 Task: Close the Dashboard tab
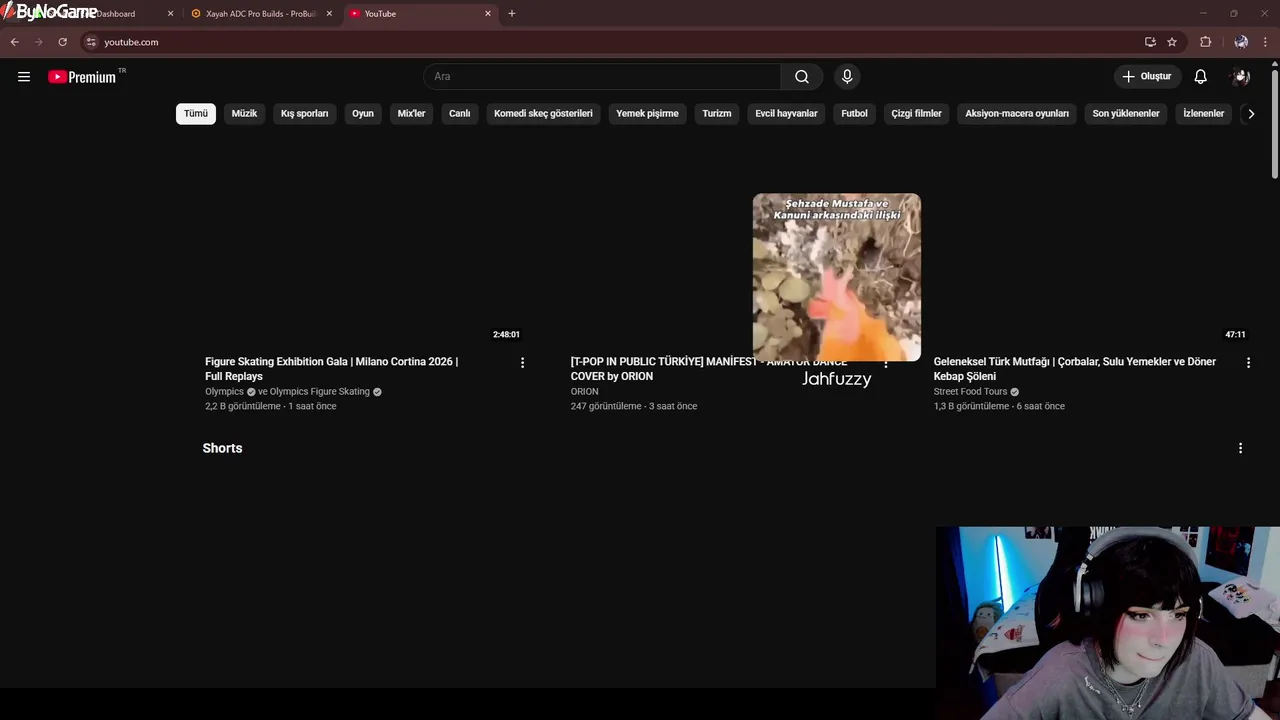(x=170, y=14)
